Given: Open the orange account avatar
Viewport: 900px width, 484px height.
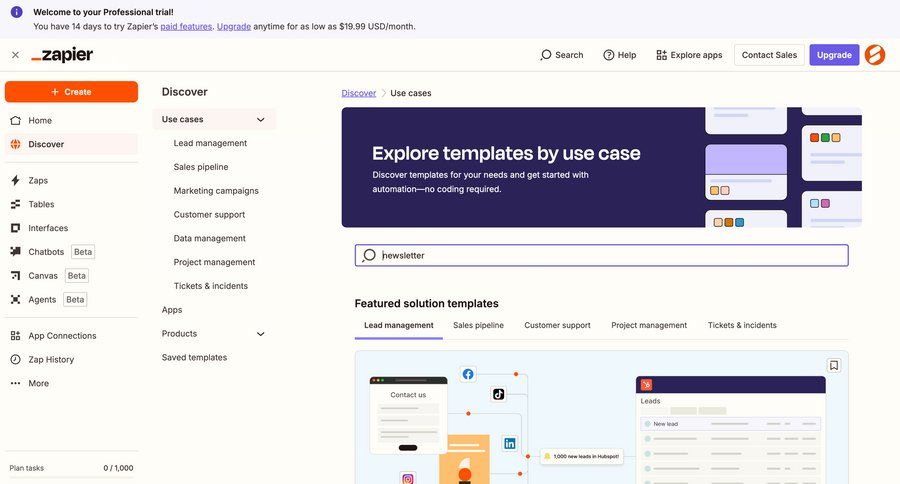Looking at the screenshot, I should 875,55.
